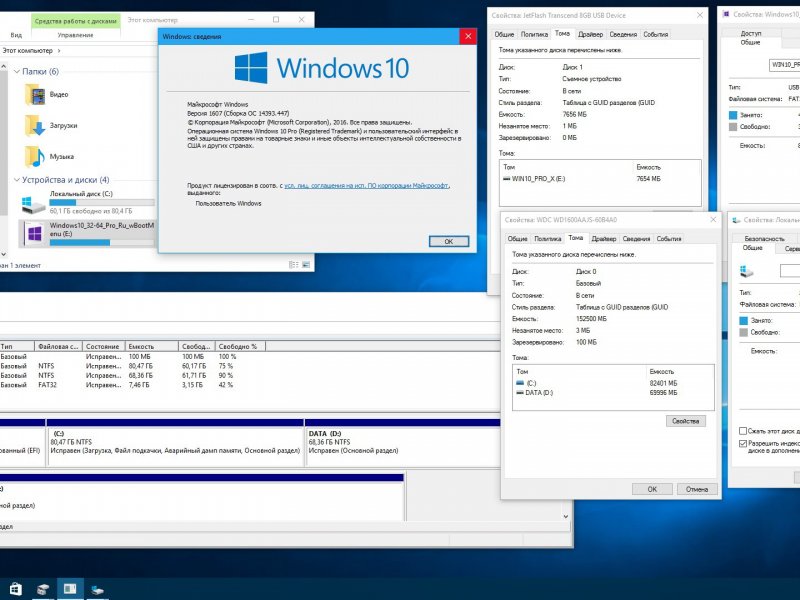Viewport: 800px width, 600px height.
Task: Open Драйвер tab in JetFlash Transcend properties
Action: coord(590,35)
